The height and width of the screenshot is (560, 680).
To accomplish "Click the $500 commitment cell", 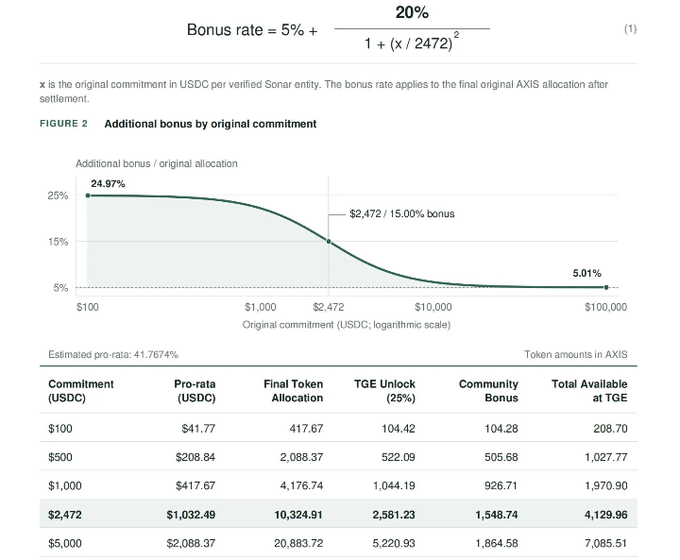I will [x=60, y=457].
